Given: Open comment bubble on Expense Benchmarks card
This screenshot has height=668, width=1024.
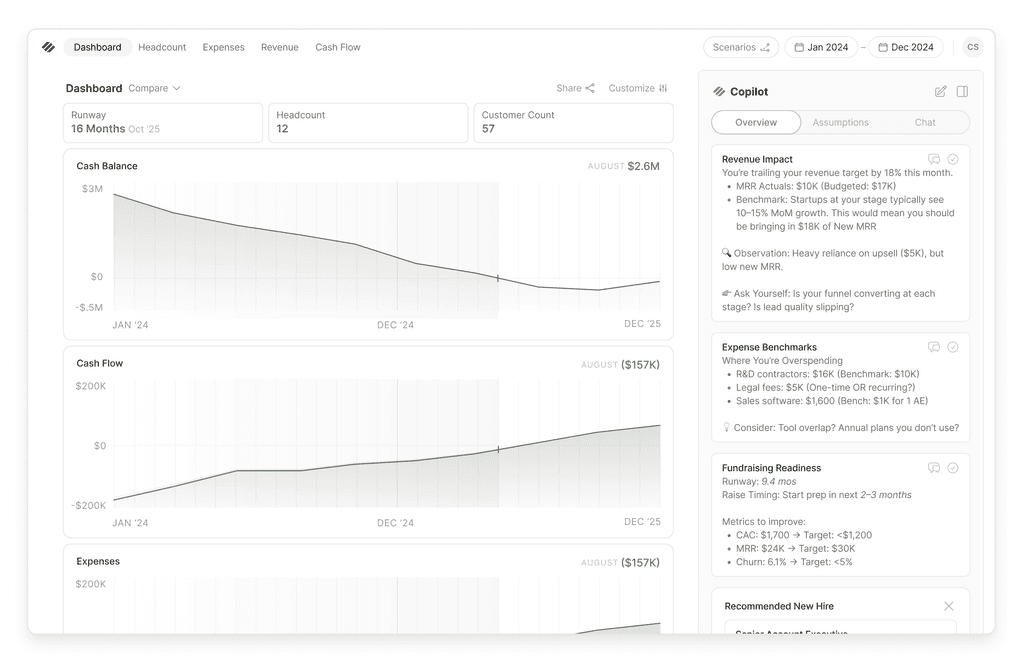Looking at the screenshot, I should click(x=933, y=346).
